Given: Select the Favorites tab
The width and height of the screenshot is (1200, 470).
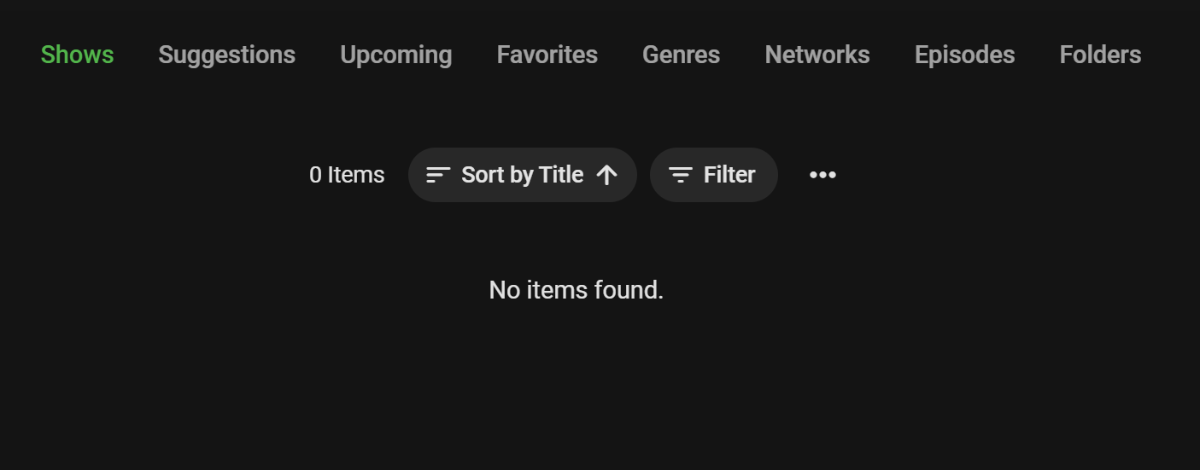Looking at the screenshot, I should click(x=547, y=55).
